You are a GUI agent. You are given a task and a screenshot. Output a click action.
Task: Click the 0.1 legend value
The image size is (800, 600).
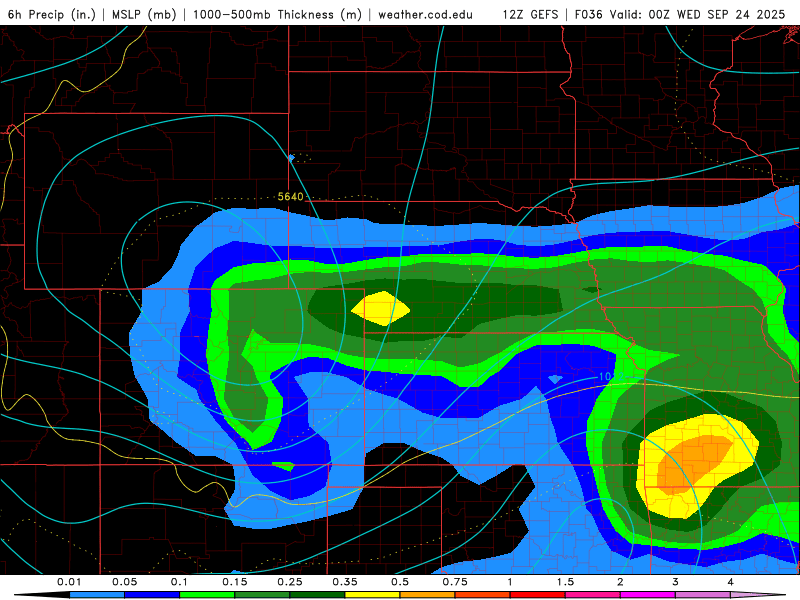[x=179, y=582]
